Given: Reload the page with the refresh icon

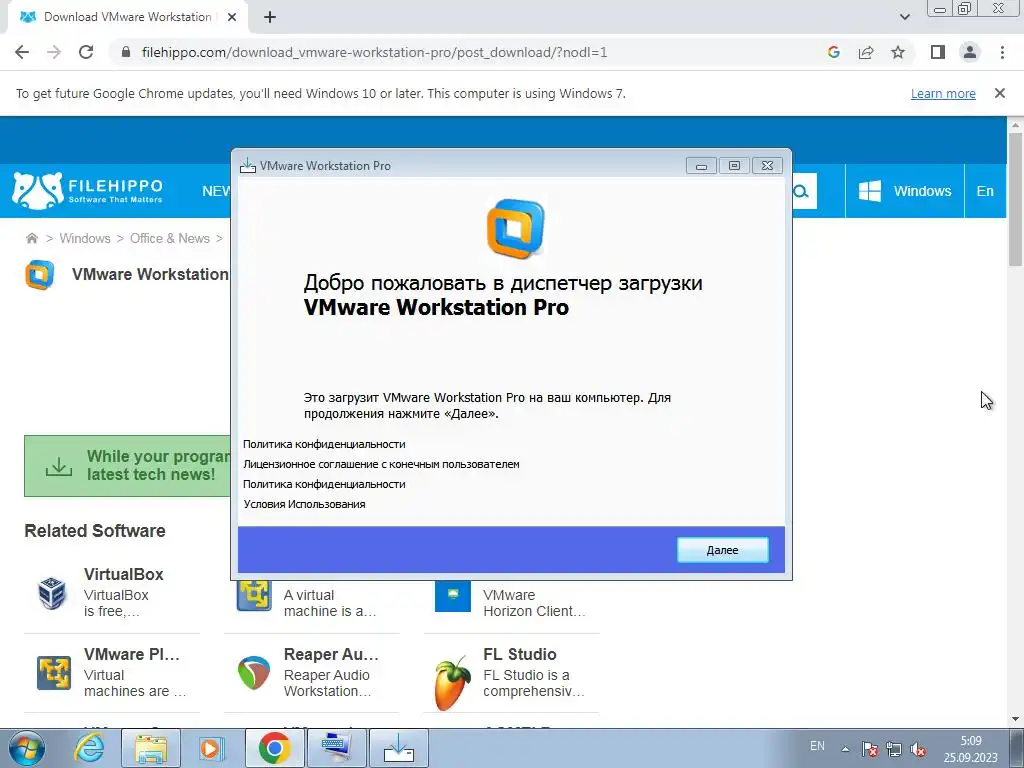Looking at the screenshot, I should (x=86, y=52).
